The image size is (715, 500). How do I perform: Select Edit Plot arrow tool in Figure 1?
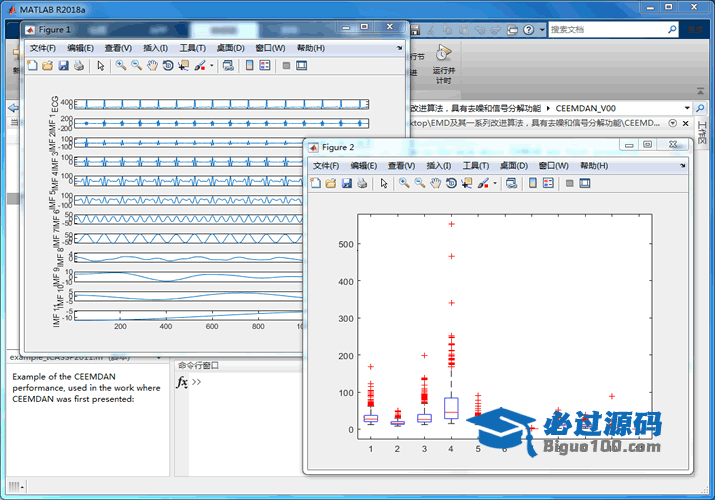point(101,66)
